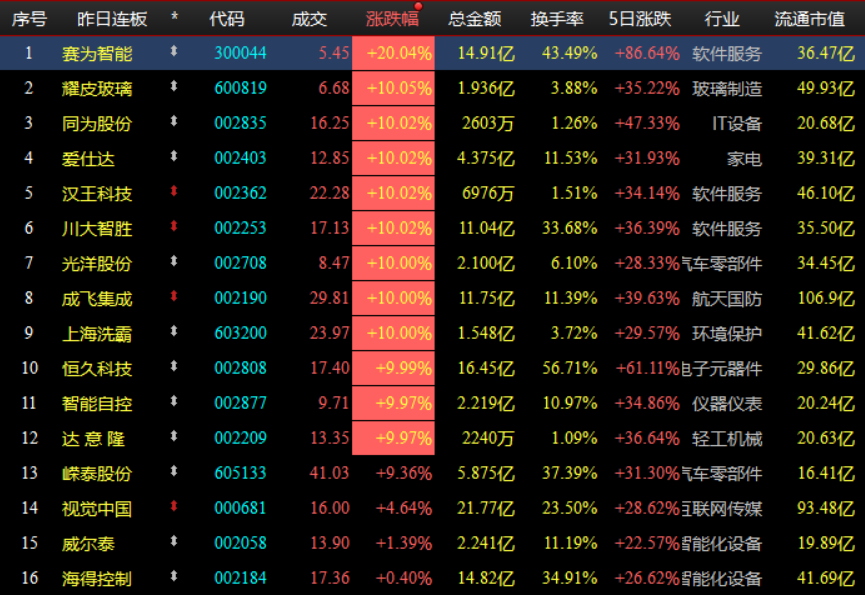Sort by the 代码 column header

pyautogui.click(x=227, y=19)
